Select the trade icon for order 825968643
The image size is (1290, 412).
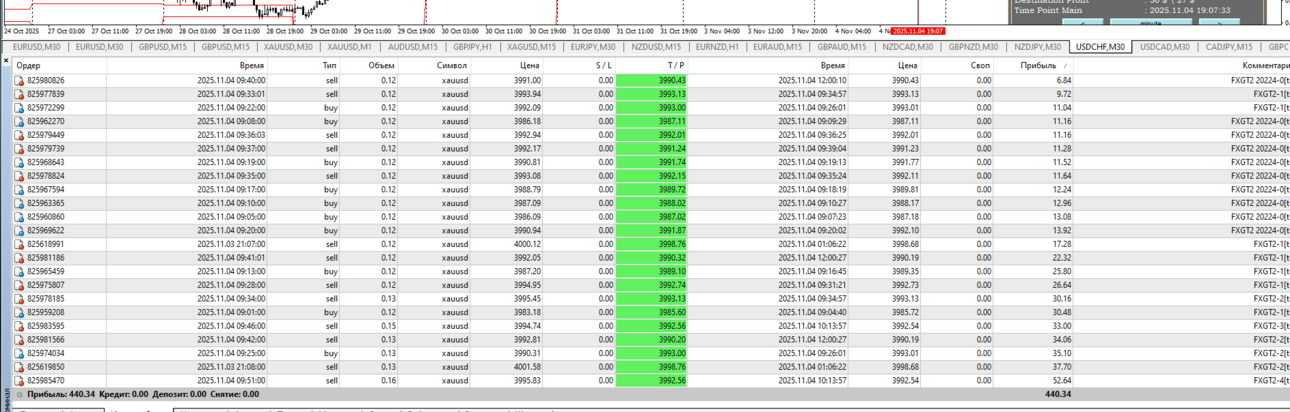point(19,162)
